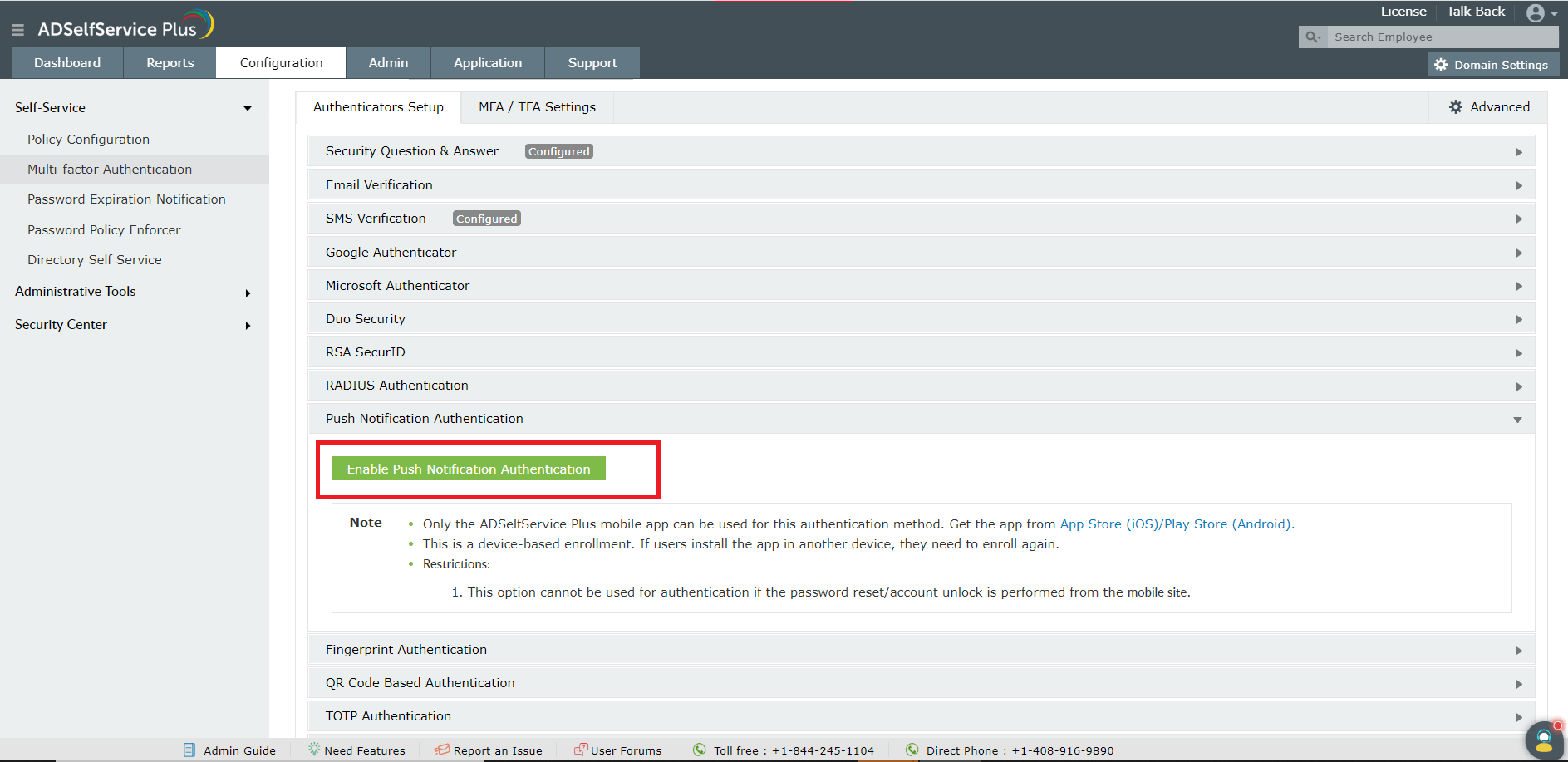Click the Toll free phone icon
The height and width of the screenshot is (762, 1568).
700,750
